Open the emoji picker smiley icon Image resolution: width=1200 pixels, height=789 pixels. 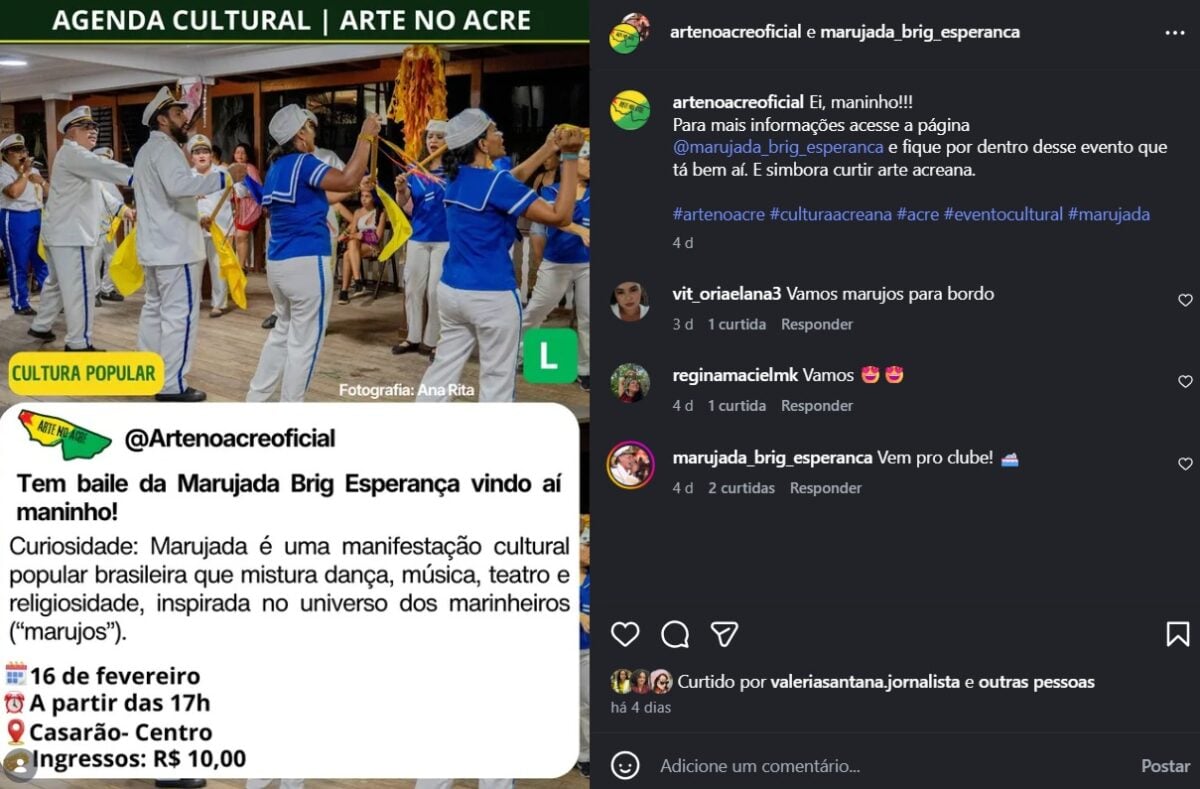point(625,766)
